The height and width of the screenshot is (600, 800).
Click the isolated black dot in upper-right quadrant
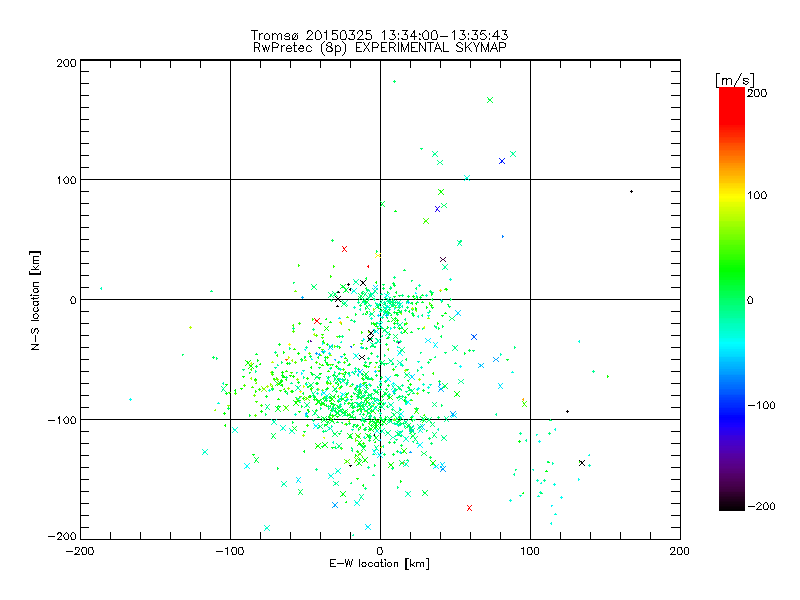(632, 192)
